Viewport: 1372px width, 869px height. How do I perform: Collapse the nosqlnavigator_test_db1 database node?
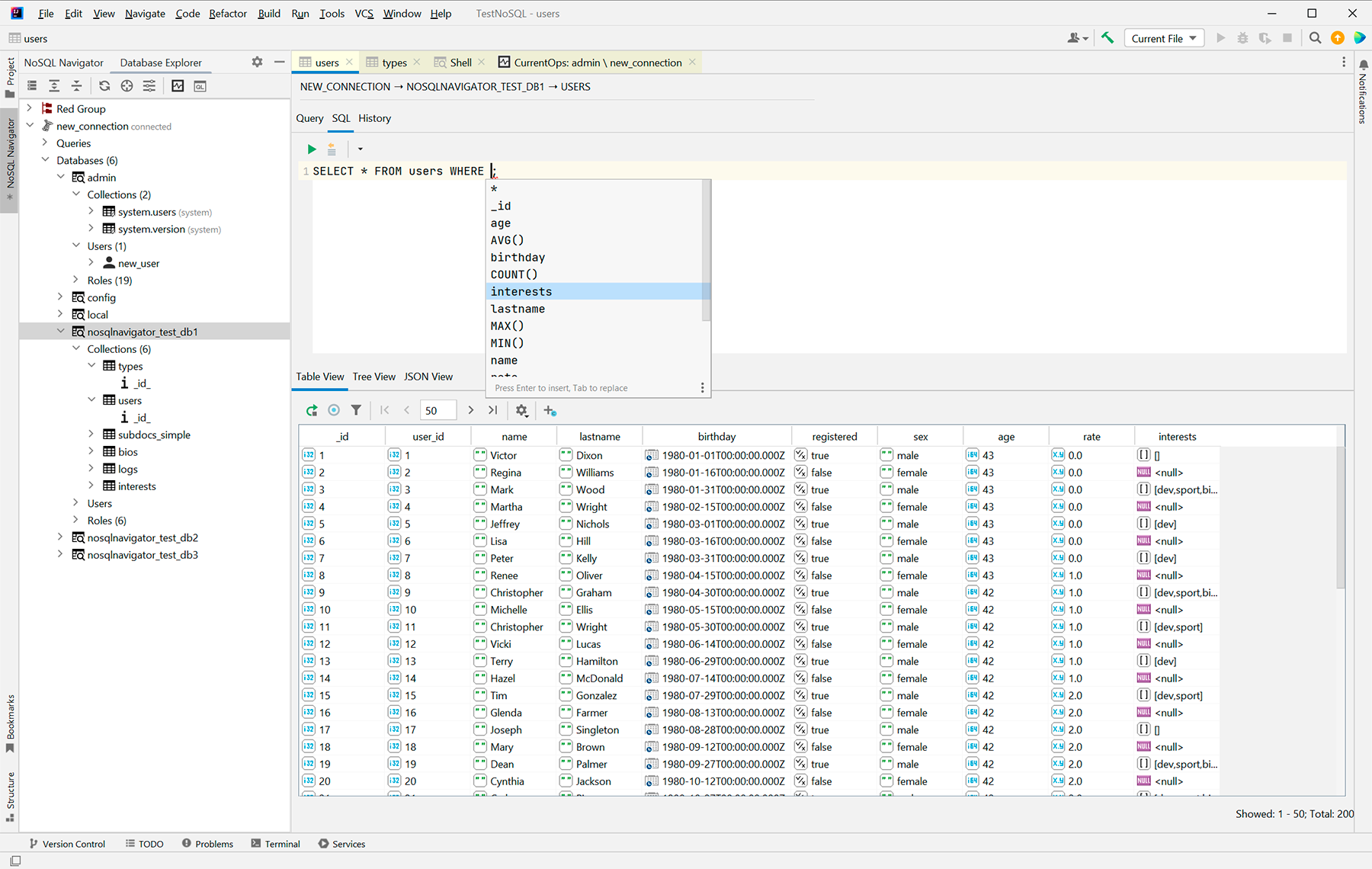(x=61, y=332)
